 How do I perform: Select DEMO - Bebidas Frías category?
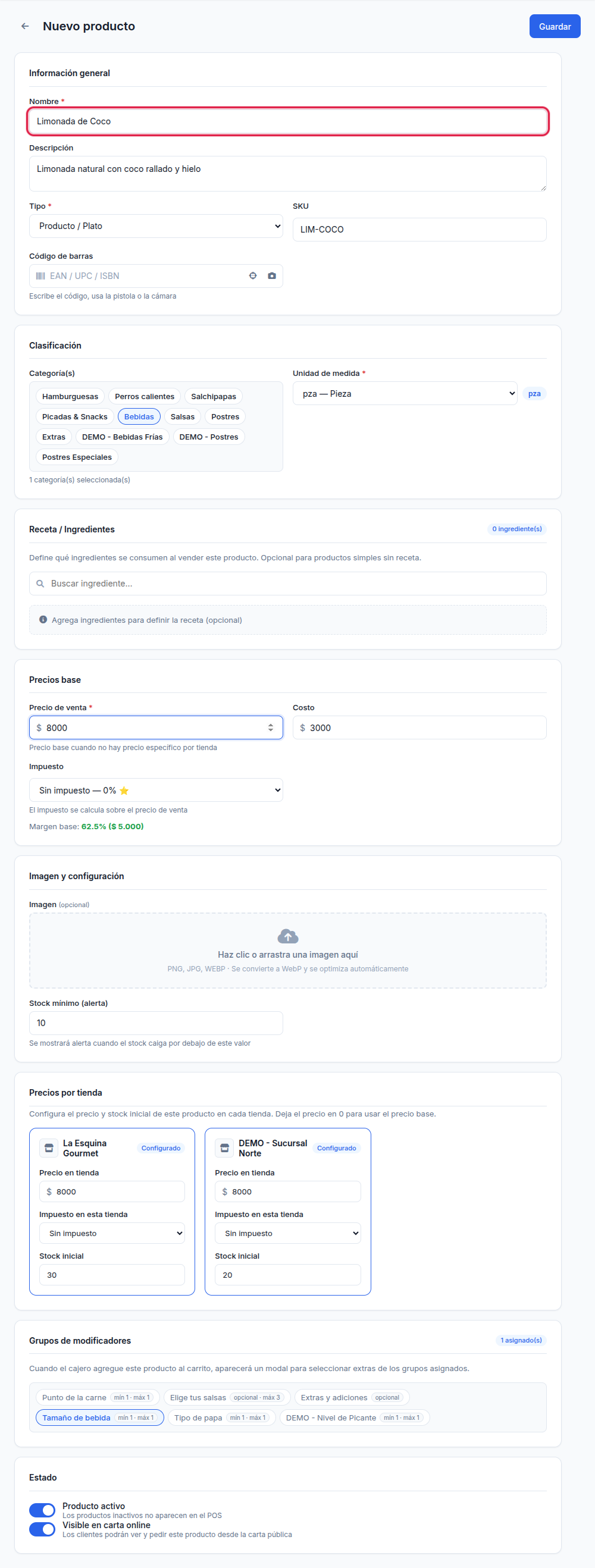(x=123, y=437)
